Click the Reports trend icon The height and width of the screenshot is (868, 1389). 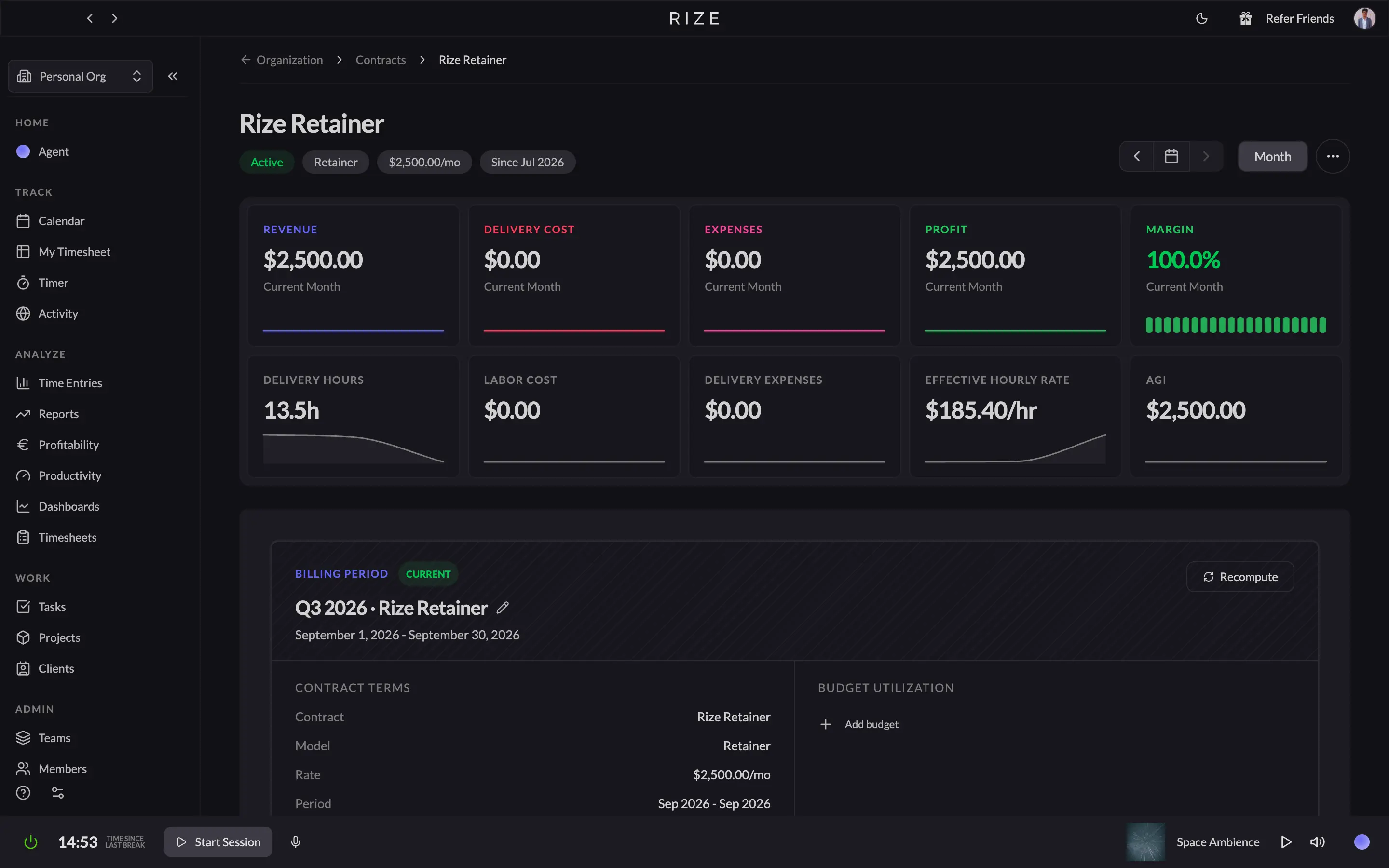[x=23, y=414]
